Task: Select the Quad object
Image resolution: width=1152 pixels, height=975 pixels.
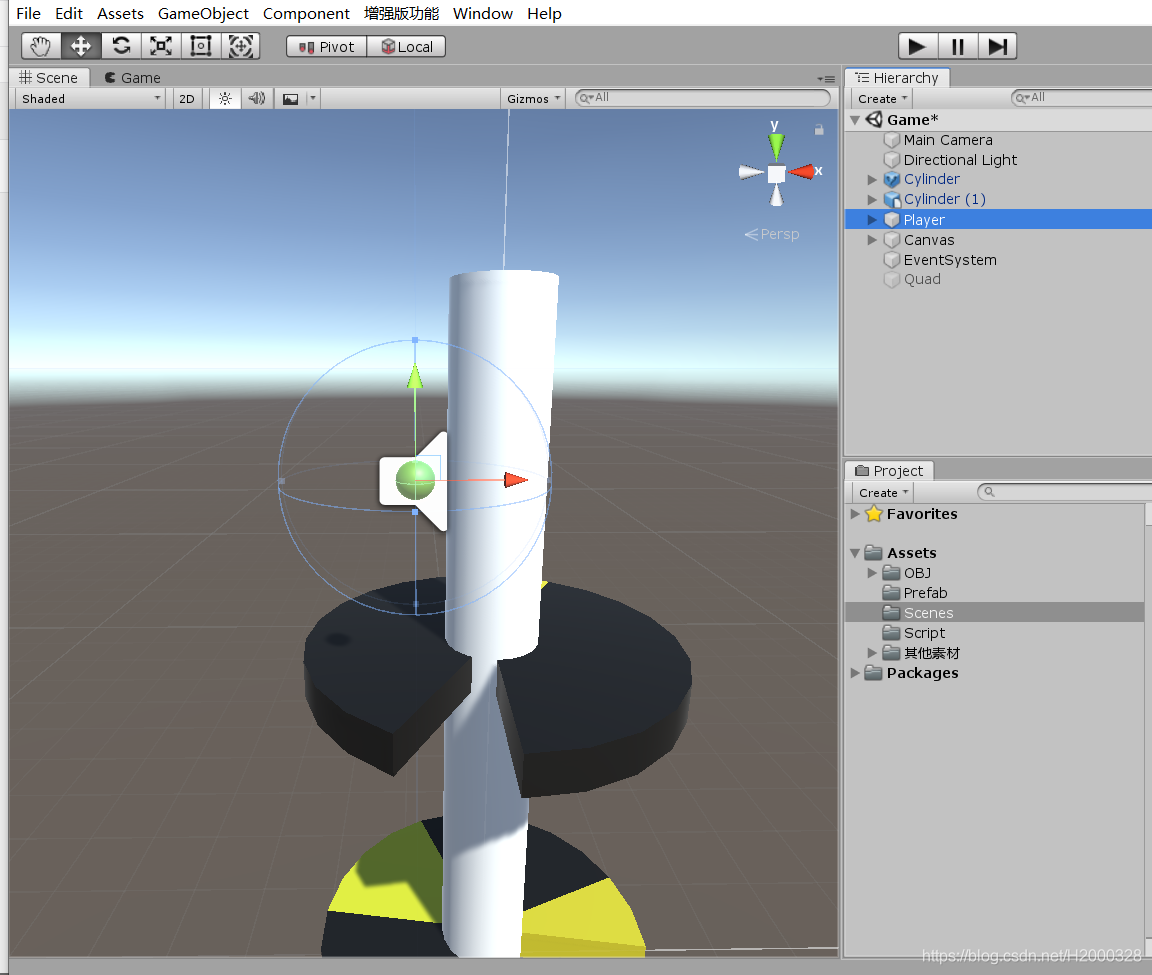Action: [x=922, y=279]
